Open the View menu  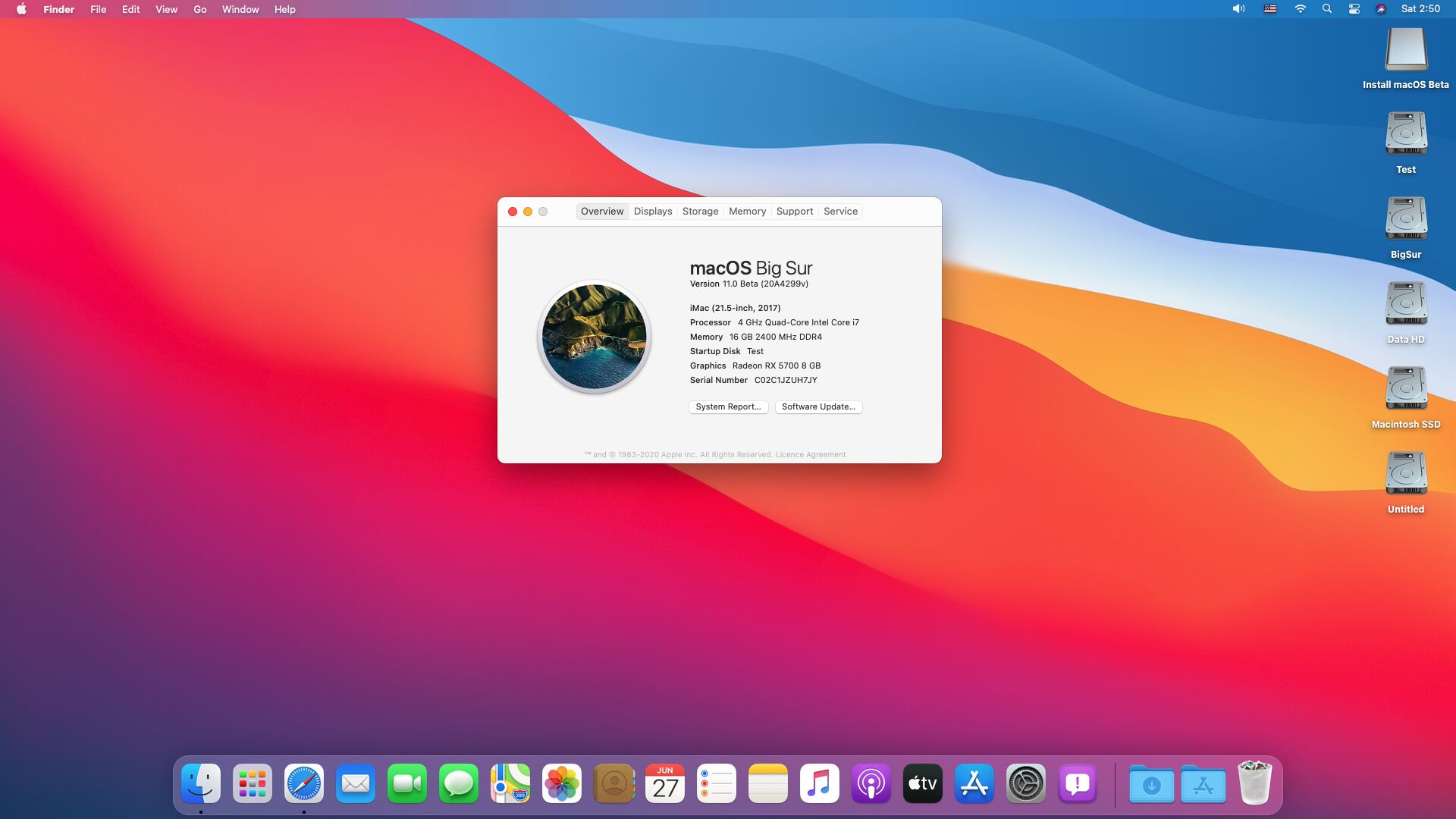[166, 9]
